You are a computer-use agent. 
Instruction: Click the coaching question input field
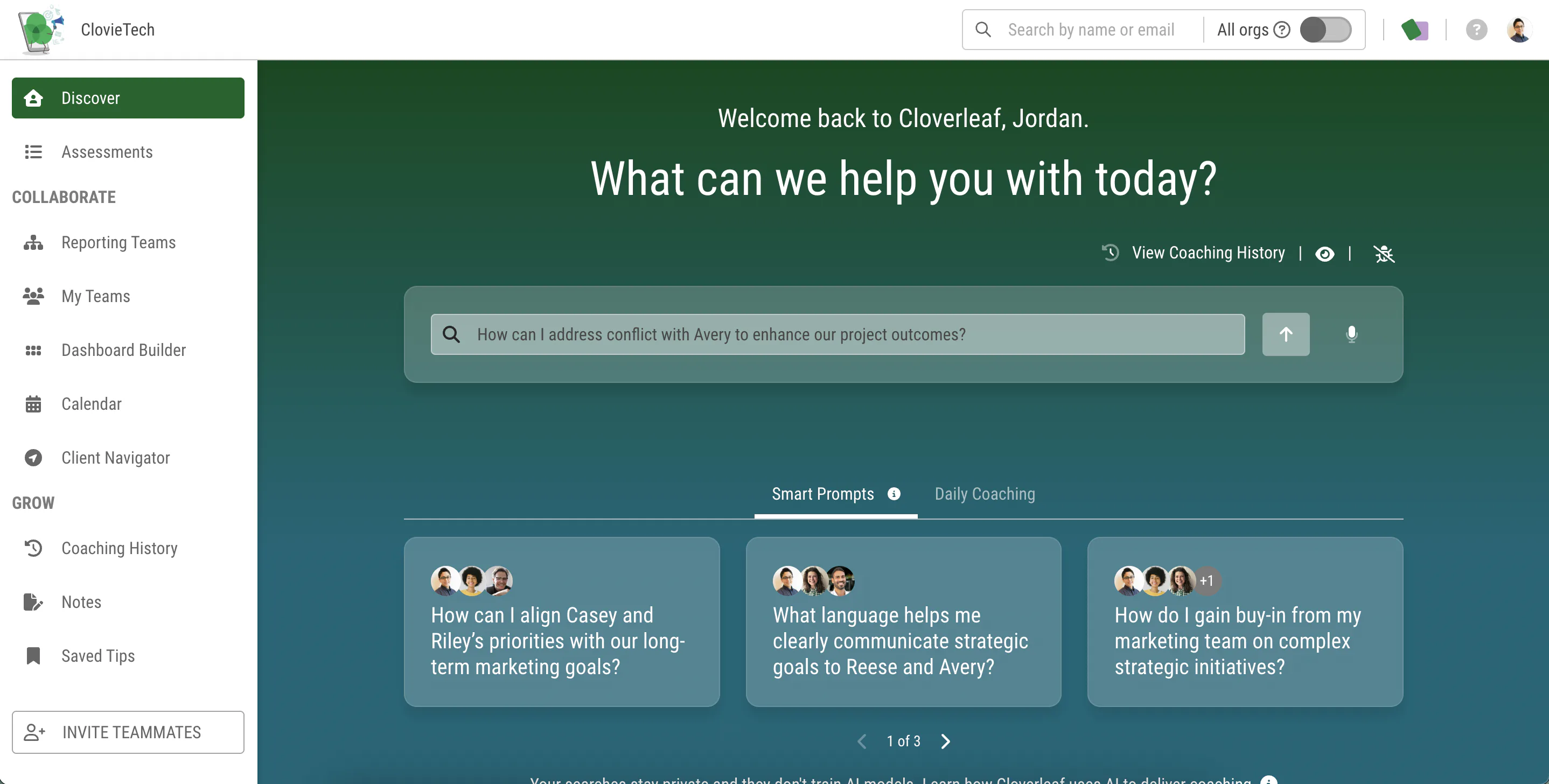(838, 334)
